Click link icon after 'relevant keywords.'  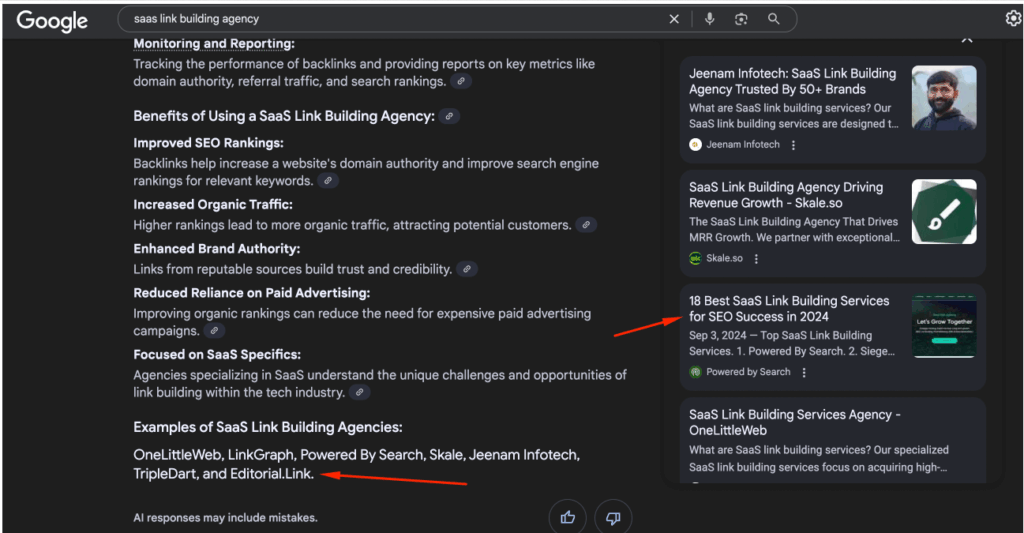(x=328, y=181)
